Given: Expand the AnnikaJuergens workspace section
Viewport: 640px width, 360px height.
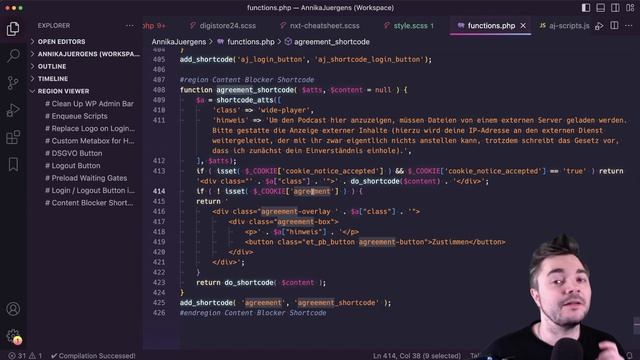Looking at the screenshot, I should coord(84,54).
